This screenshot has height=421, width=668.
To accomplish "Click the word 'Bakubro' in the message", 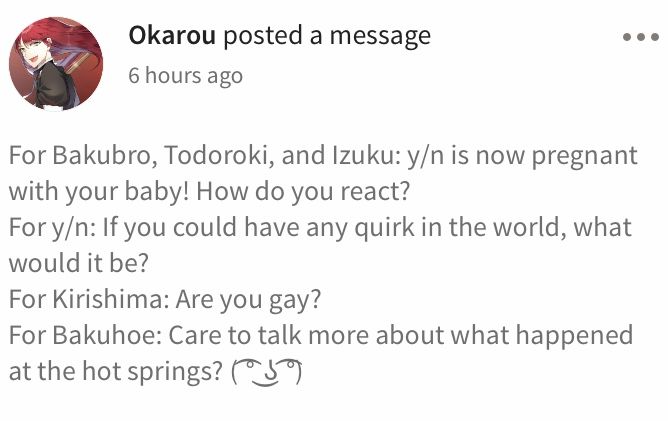I will coord(102,155).
